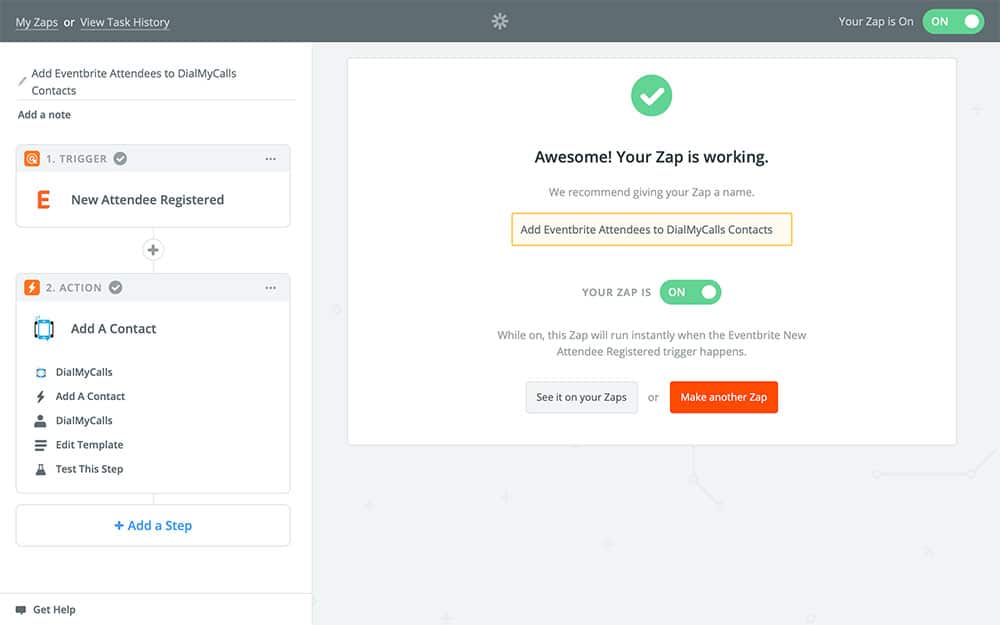The width and height of the screenshot is (1000, 625).
Task: Turn off the Zap toggle in header
Action: coord(953,21)
